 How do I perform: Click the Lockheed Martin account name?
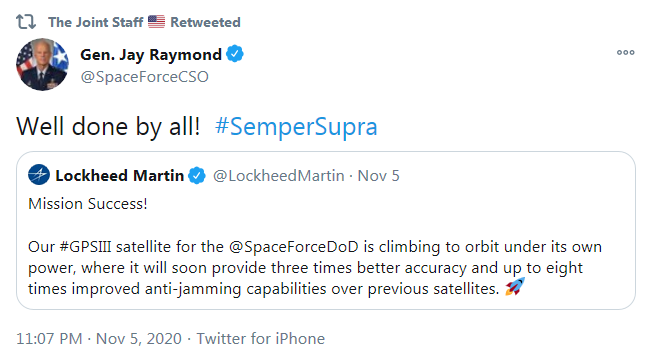(120, 176)
